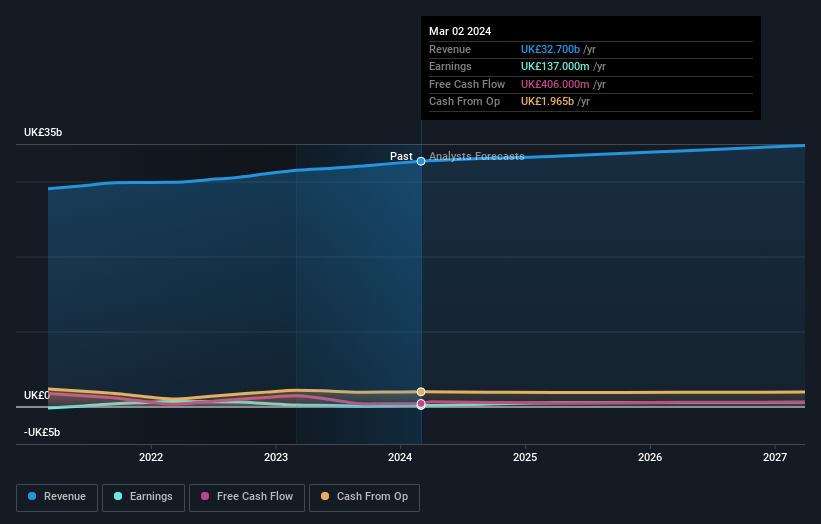Click the Revenue row label in tooltip

[450, 49]
